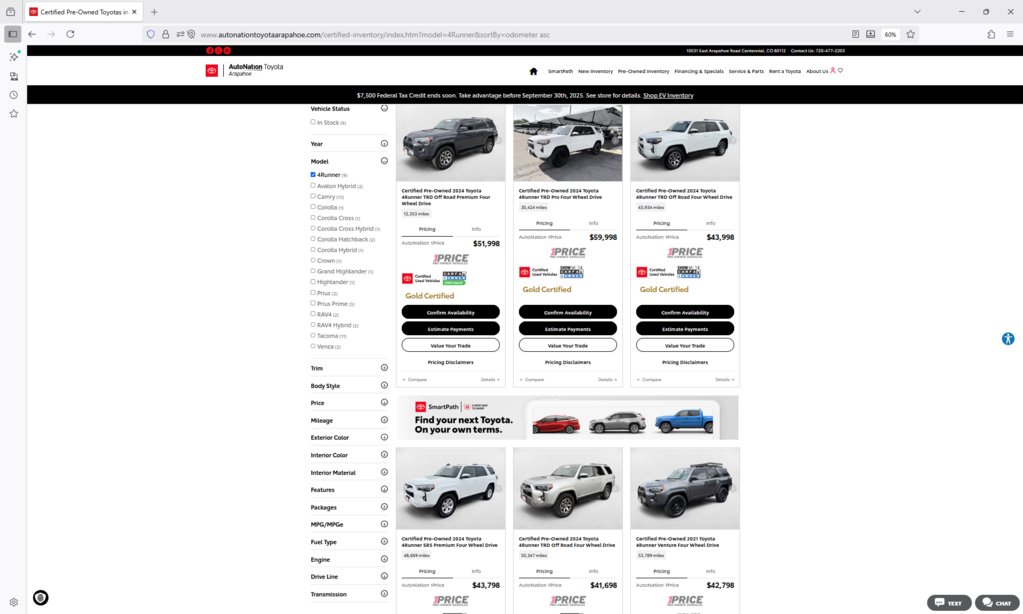1023x614 pixels.
Task: Toggle the Firefox sidebar panel icon
Action: 12,34
